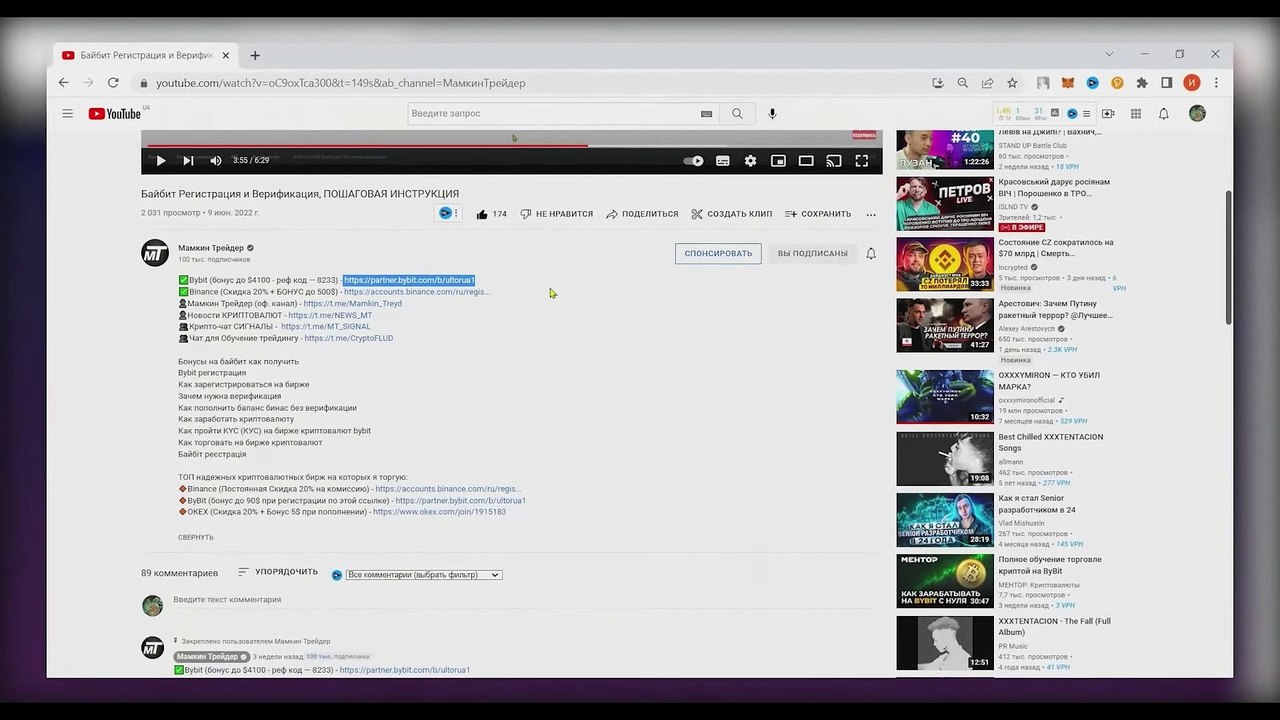The height and width of the screenshot is (720, 1280).
Task: Like the video with the thumbs-up button
Action: [491, 214]
